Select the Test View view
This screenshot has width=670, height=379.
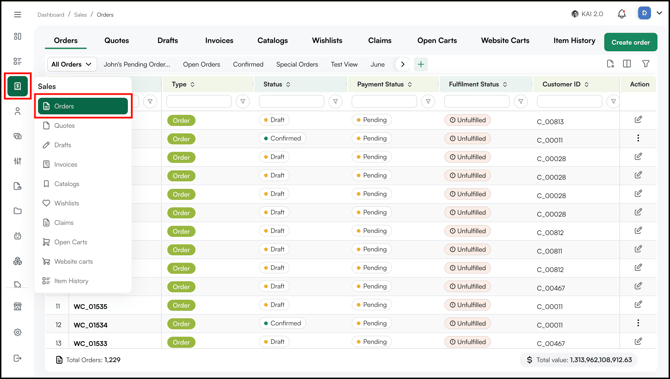(x=344, y=65)
